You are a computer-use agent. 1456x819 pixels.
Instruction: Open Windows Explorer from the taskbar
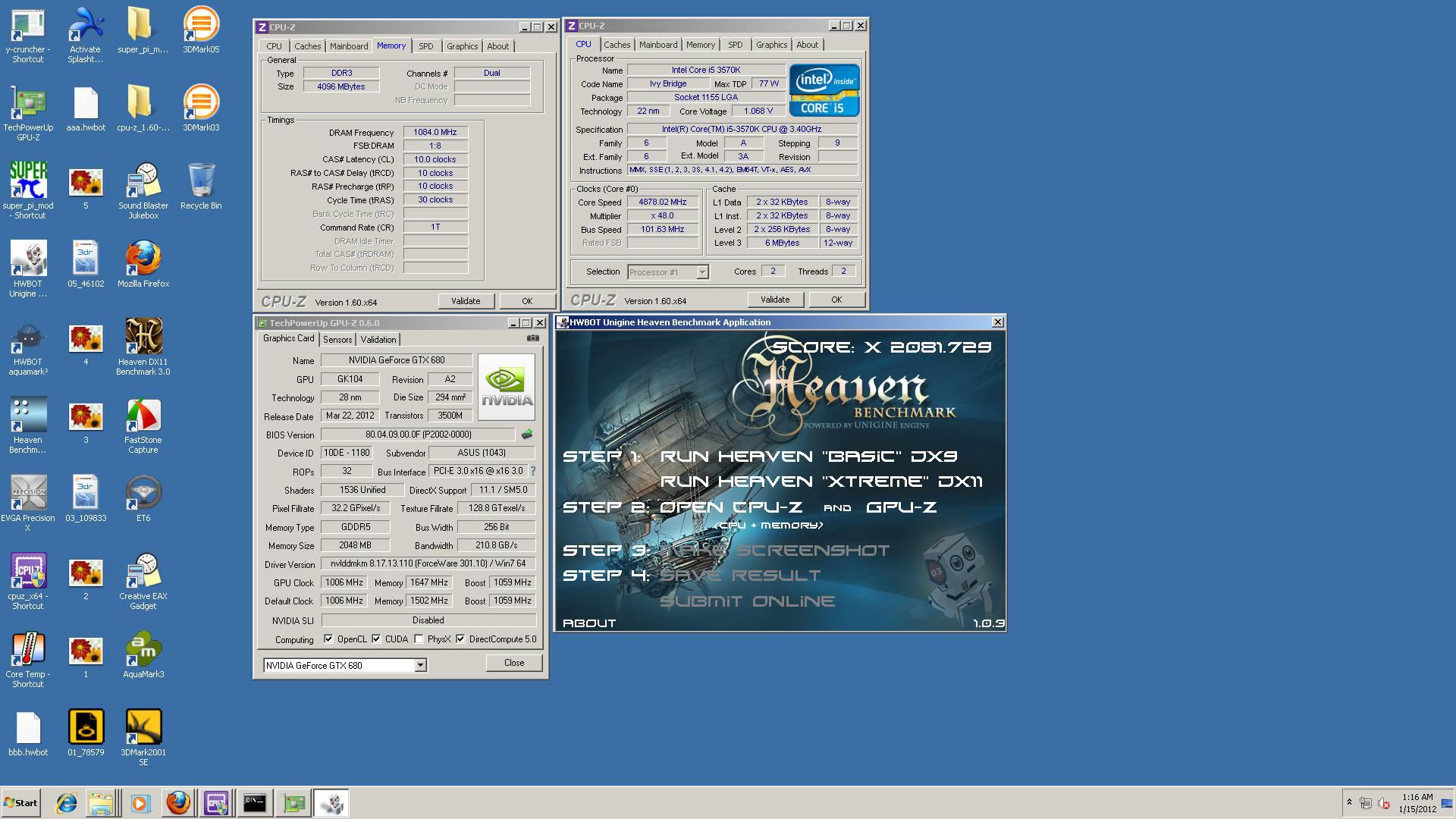click(101, 803)
